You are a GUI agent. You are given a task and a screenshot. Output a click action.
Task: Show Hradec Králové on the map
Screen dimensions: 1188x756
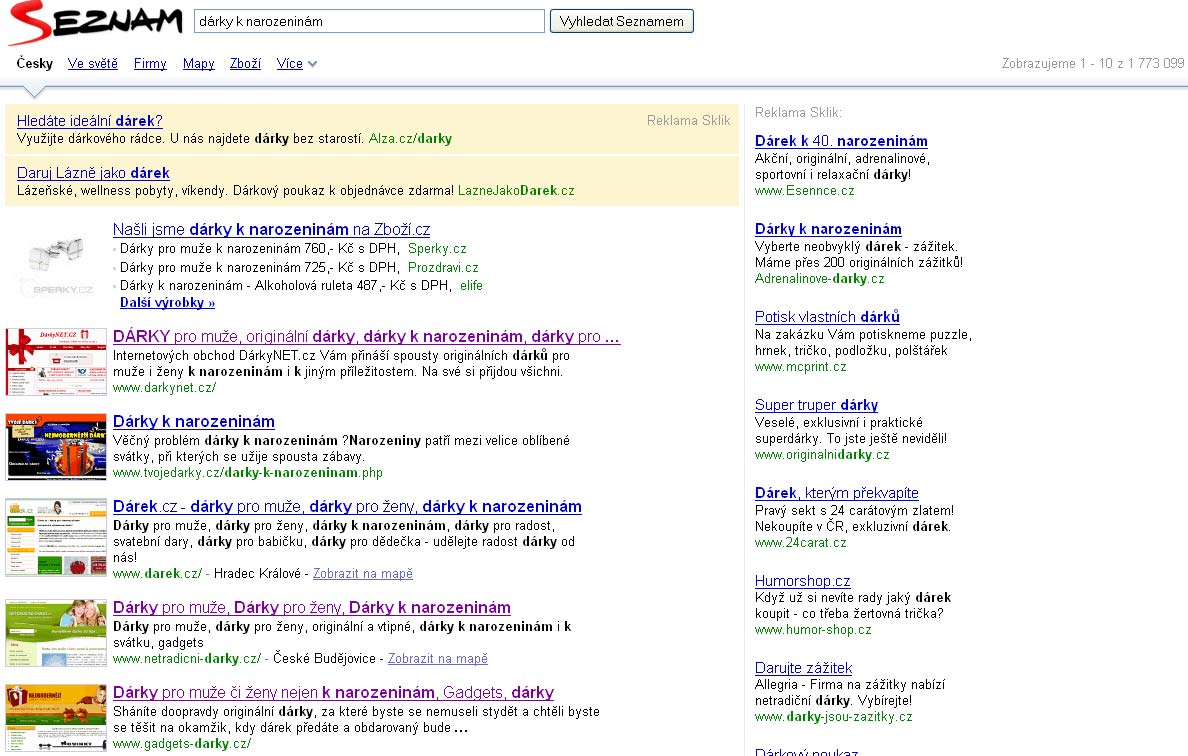click(x=363, y=573)
